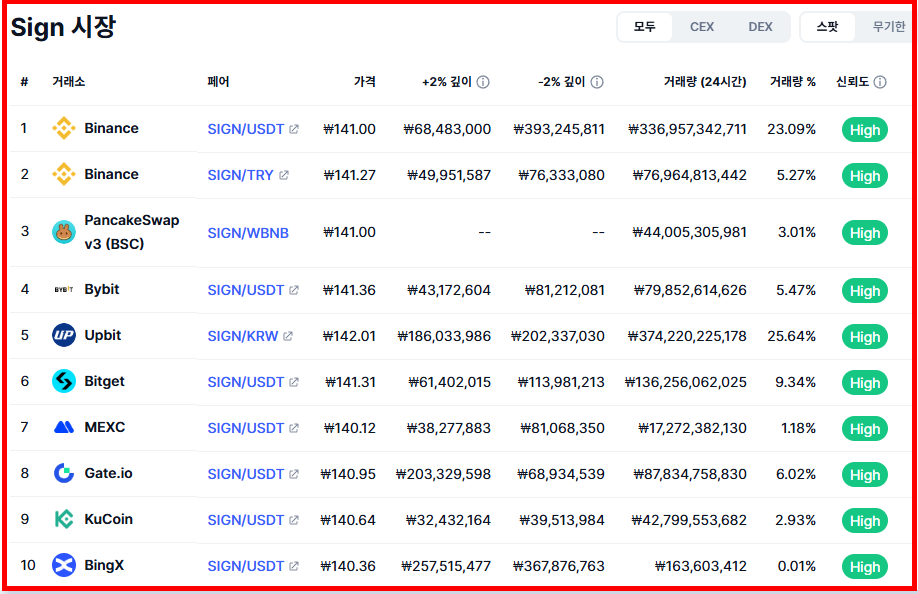Viewport: 918px width, 594px height.
Task: Click external link icon on Bybit SIGN/USDT
Action: (x=294, y=290)
